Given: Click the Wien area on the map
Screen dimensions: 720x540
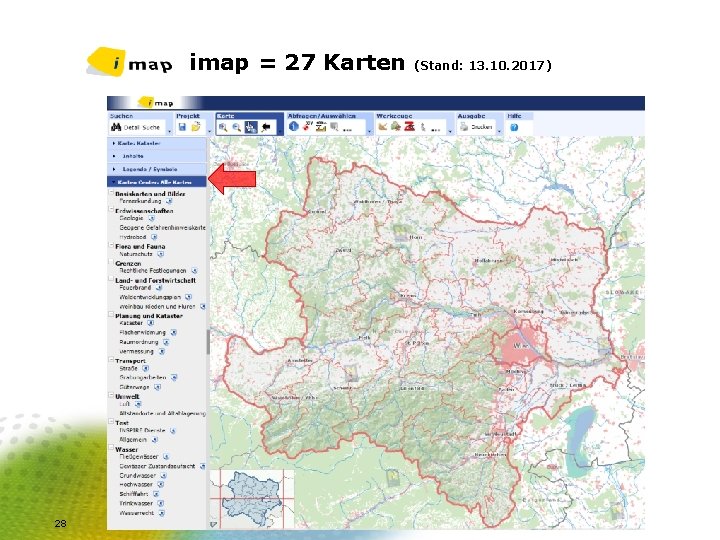Looking at the screenshot, I should point(519,345).
